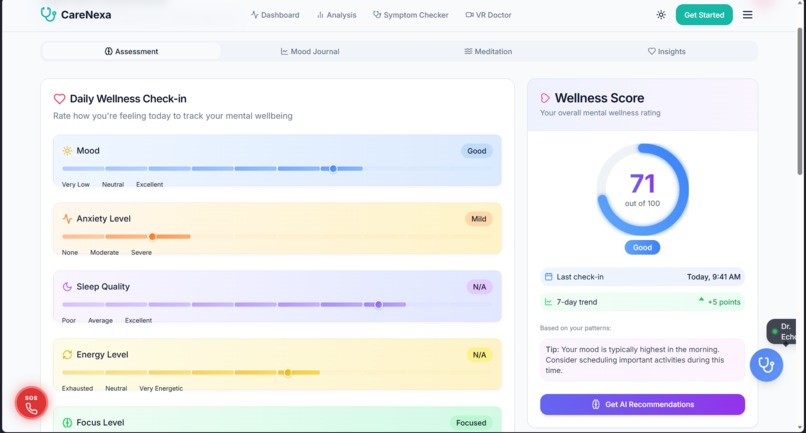Select the Assessment tab
The height and width of the screenshot is (433, 806).
point(132,51)
